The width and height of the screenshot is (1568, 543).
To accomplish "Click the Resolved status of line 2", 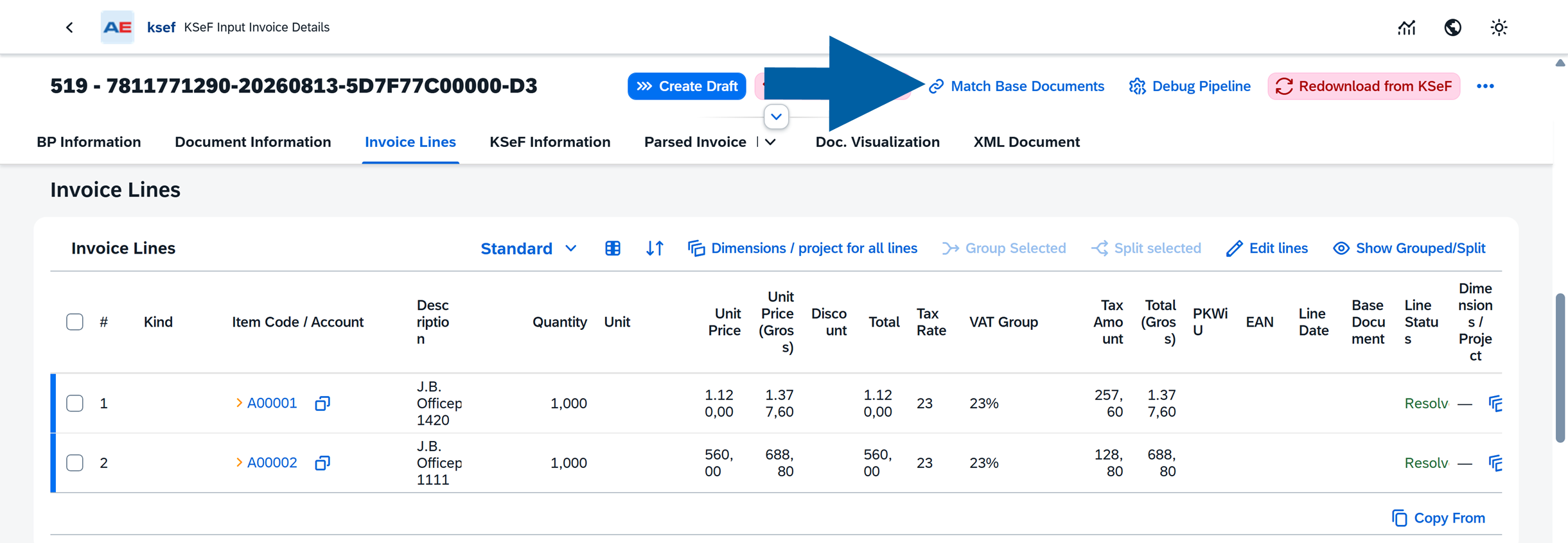I will click(x=1426, y=463).
